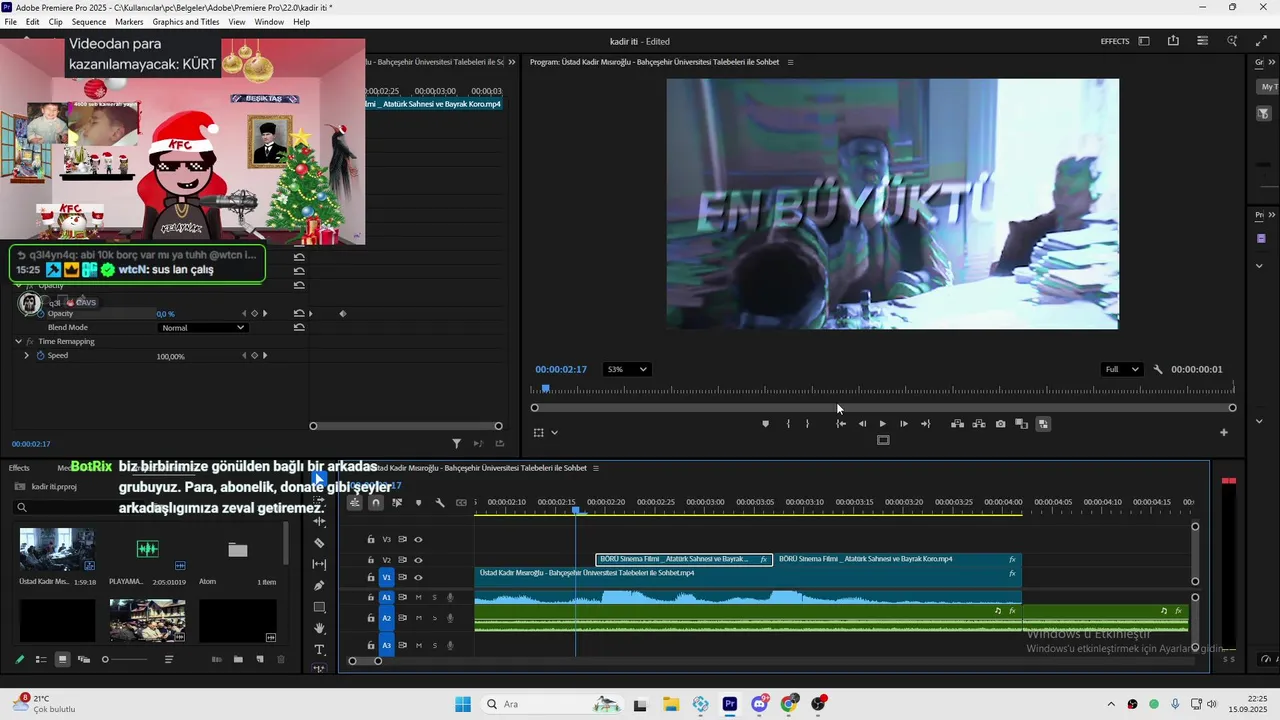Add a marker in the timeline header

(x=418, y=503)
